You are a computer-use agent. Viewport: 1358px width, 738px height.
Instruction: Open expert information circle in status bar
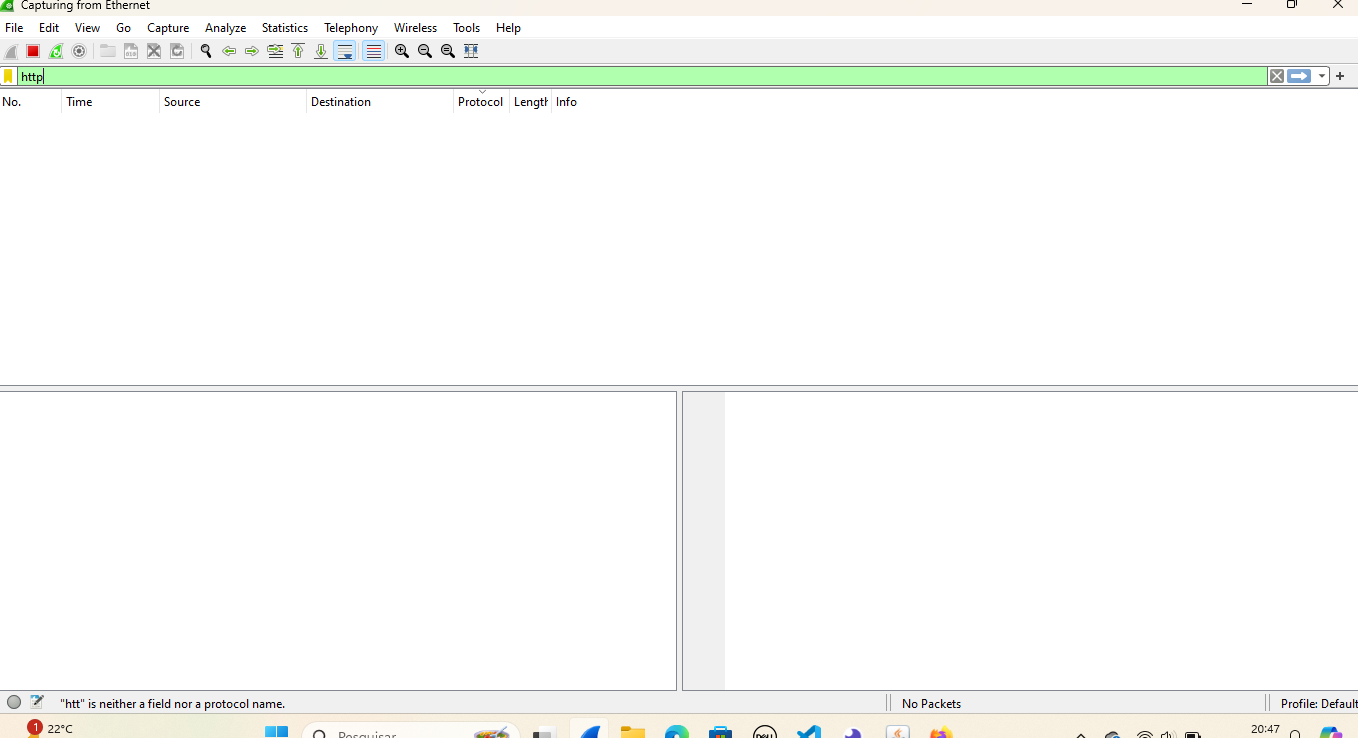14,703
